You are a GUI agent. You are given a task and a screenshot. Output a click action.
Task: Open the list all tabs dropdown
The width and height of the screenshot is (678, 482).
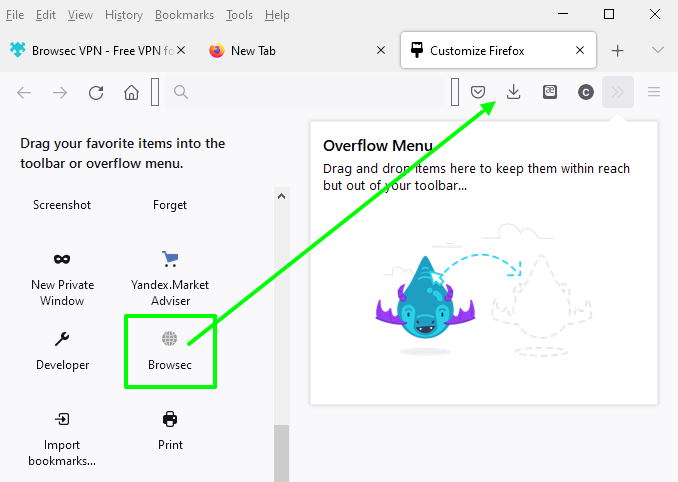[657, 50]
